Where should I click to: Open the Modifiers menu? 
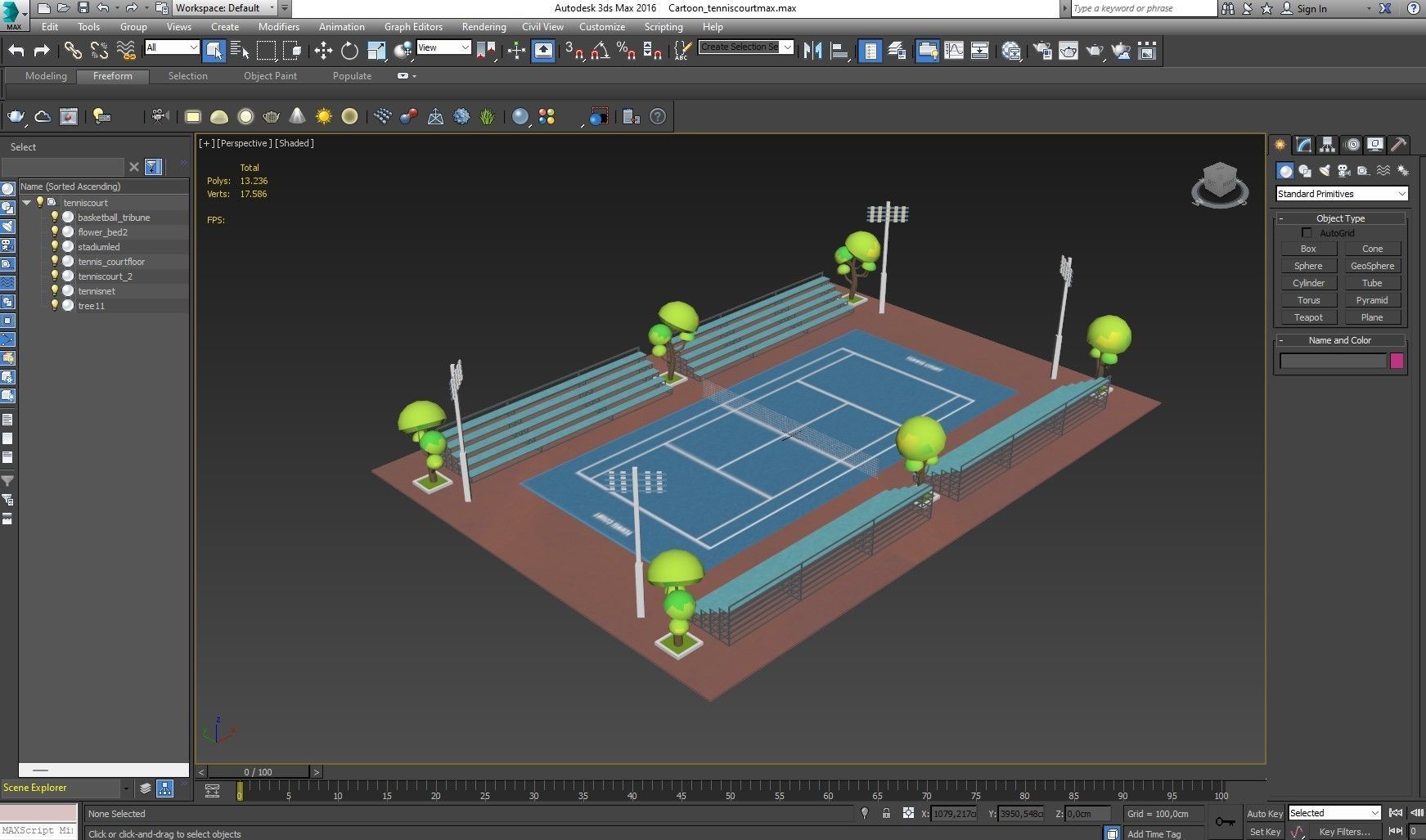278,26
